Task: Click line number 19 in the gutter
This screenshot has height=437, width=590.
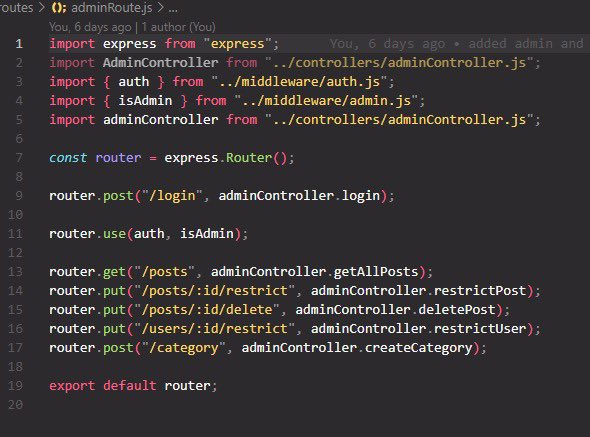Action: 15,386
